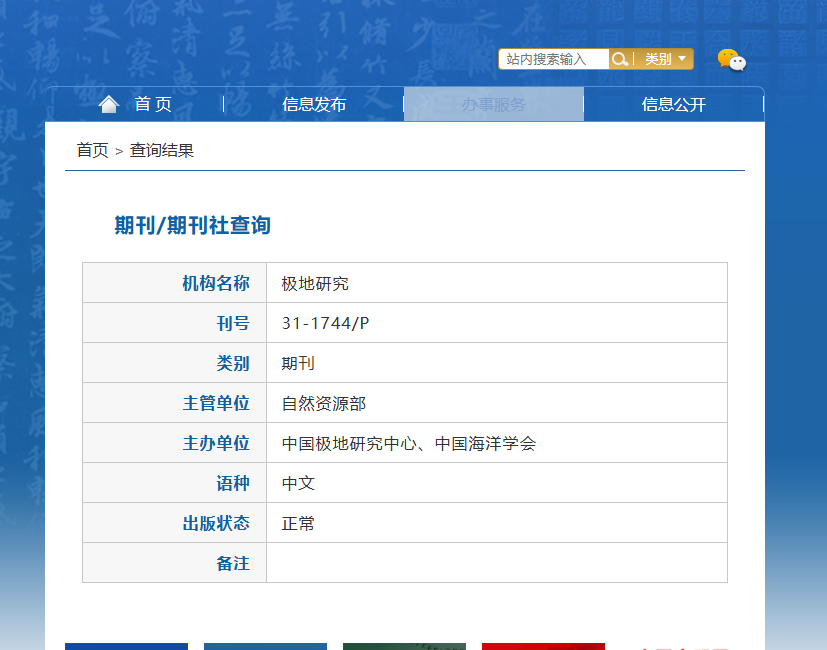Open the 信息发布 navigation tab
The height and width of the screenshot is (650, 827).
(314, 104)
